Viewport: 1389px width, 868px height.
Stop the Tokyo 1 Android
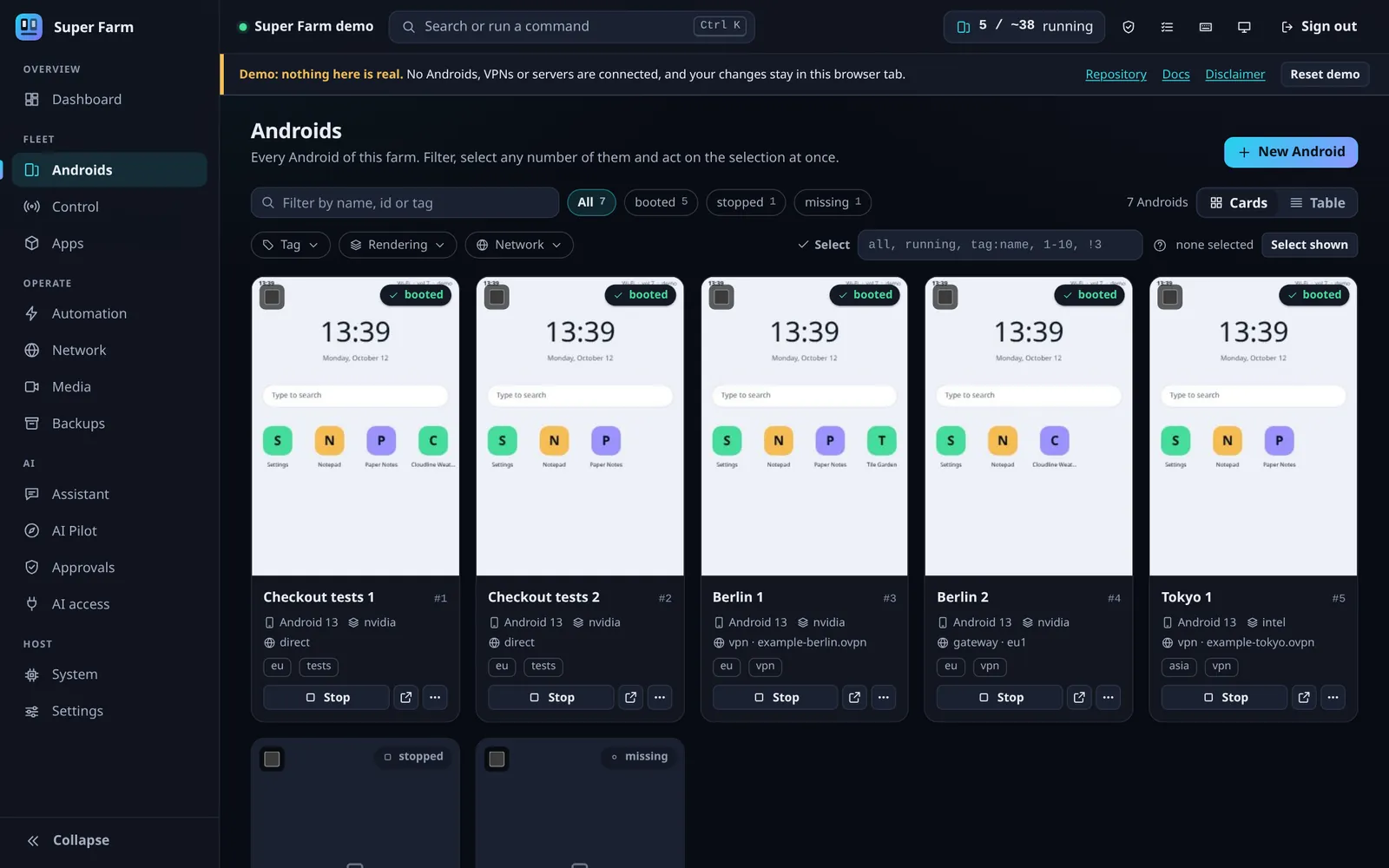(1225, 697)
